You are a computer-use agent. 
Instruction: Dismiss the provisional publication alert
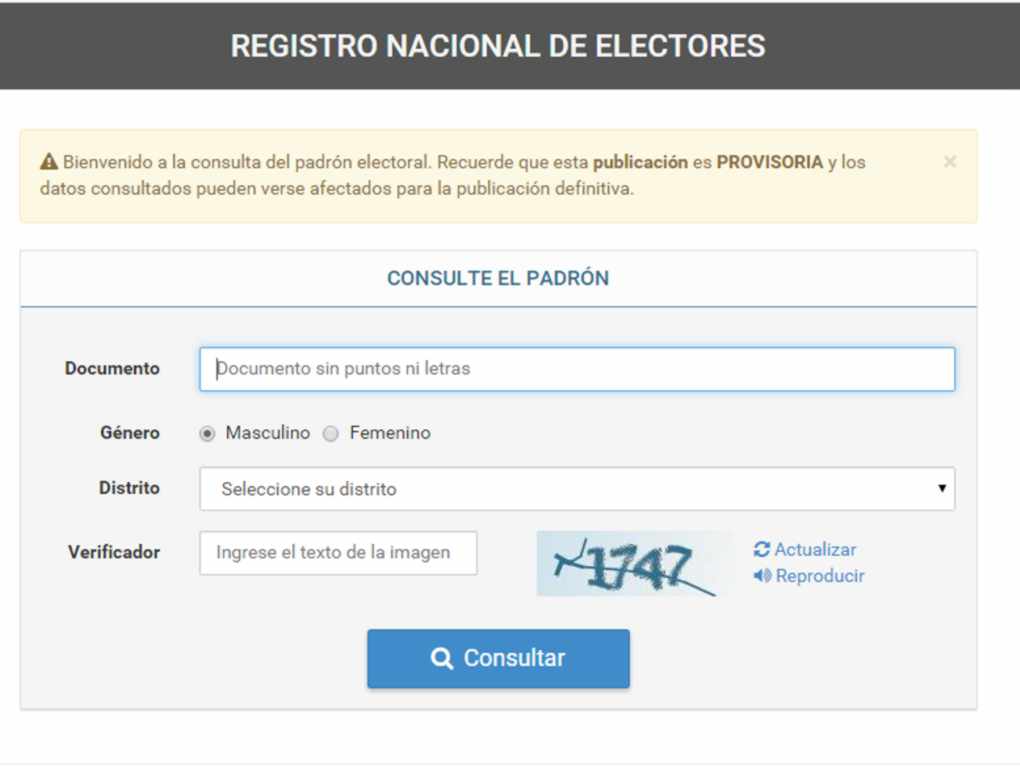point(949,161)
